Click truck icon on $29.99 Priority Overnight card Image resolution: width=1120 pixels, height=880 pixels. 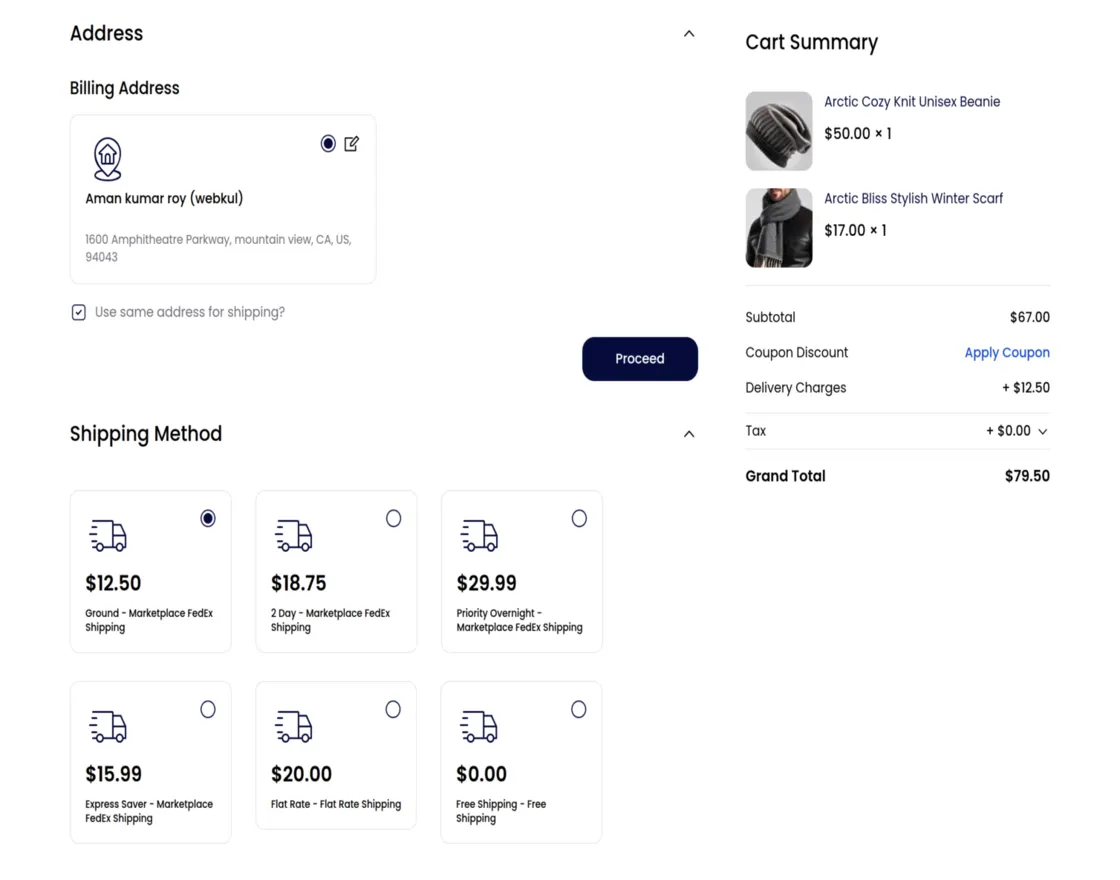(x=479, y=535)
